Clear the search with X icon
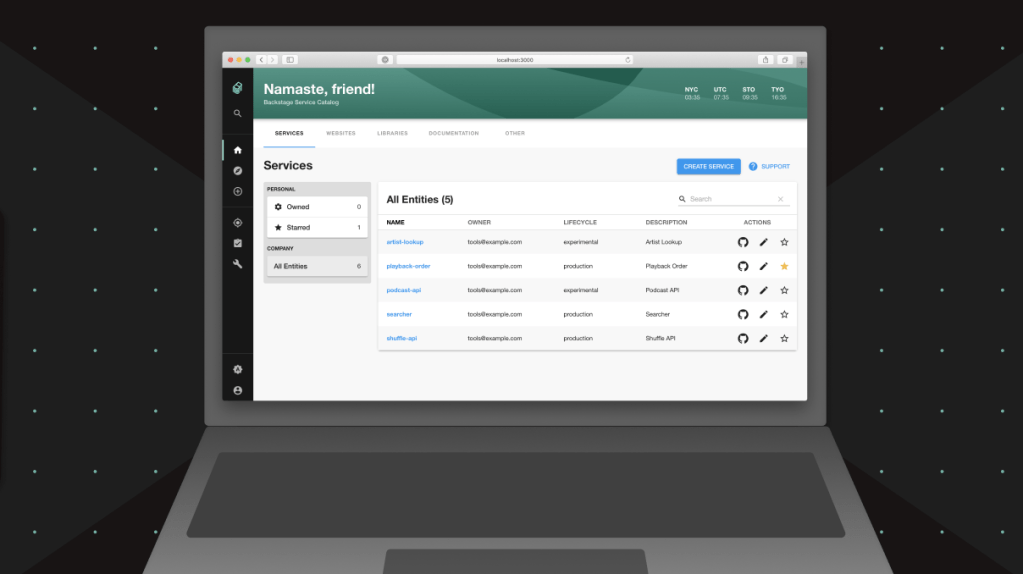The height and width of the screenshot is (574, 1023). [780, 199]
